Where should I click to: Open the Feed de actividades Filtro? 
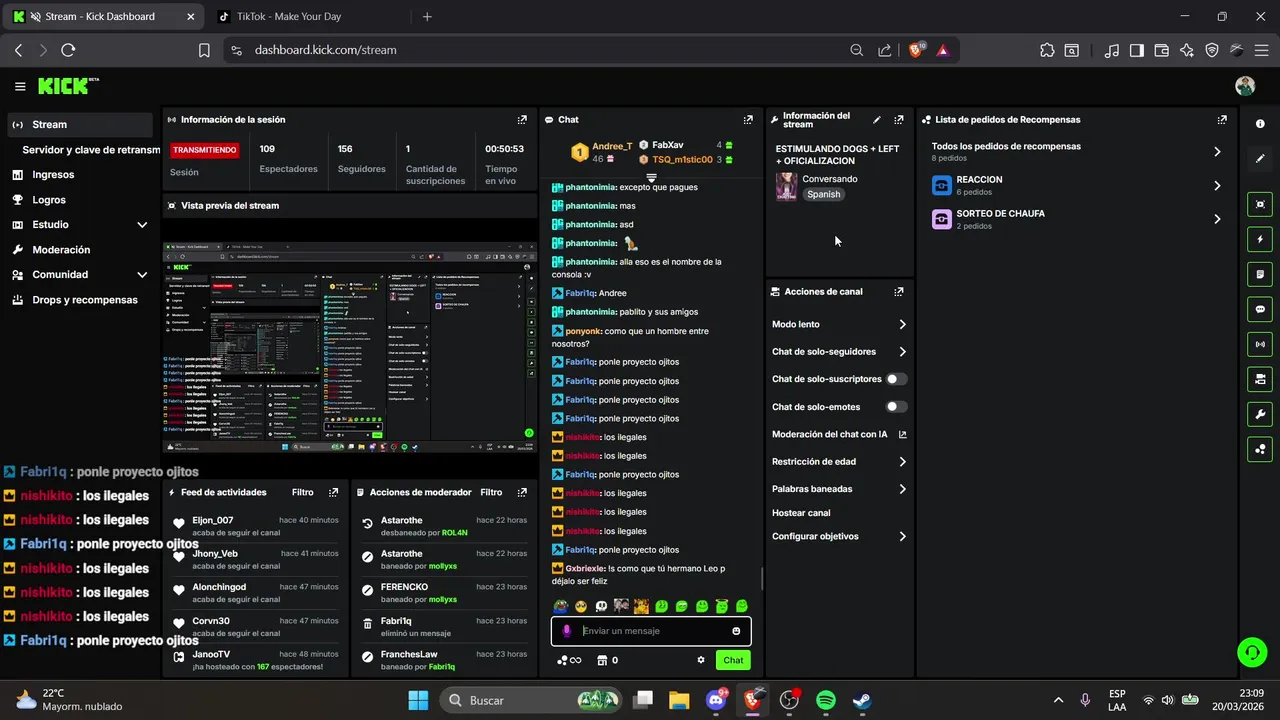302,492
